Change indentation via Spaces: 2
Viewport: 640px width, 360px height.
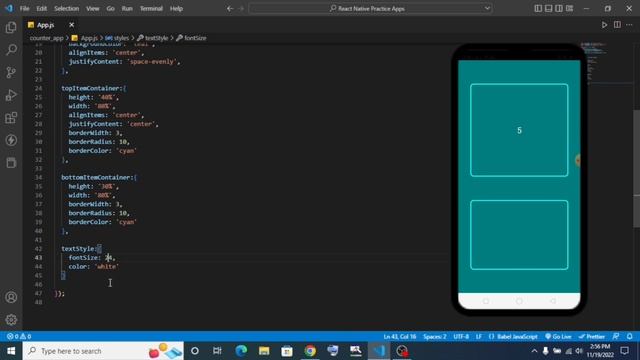(435, 337)
